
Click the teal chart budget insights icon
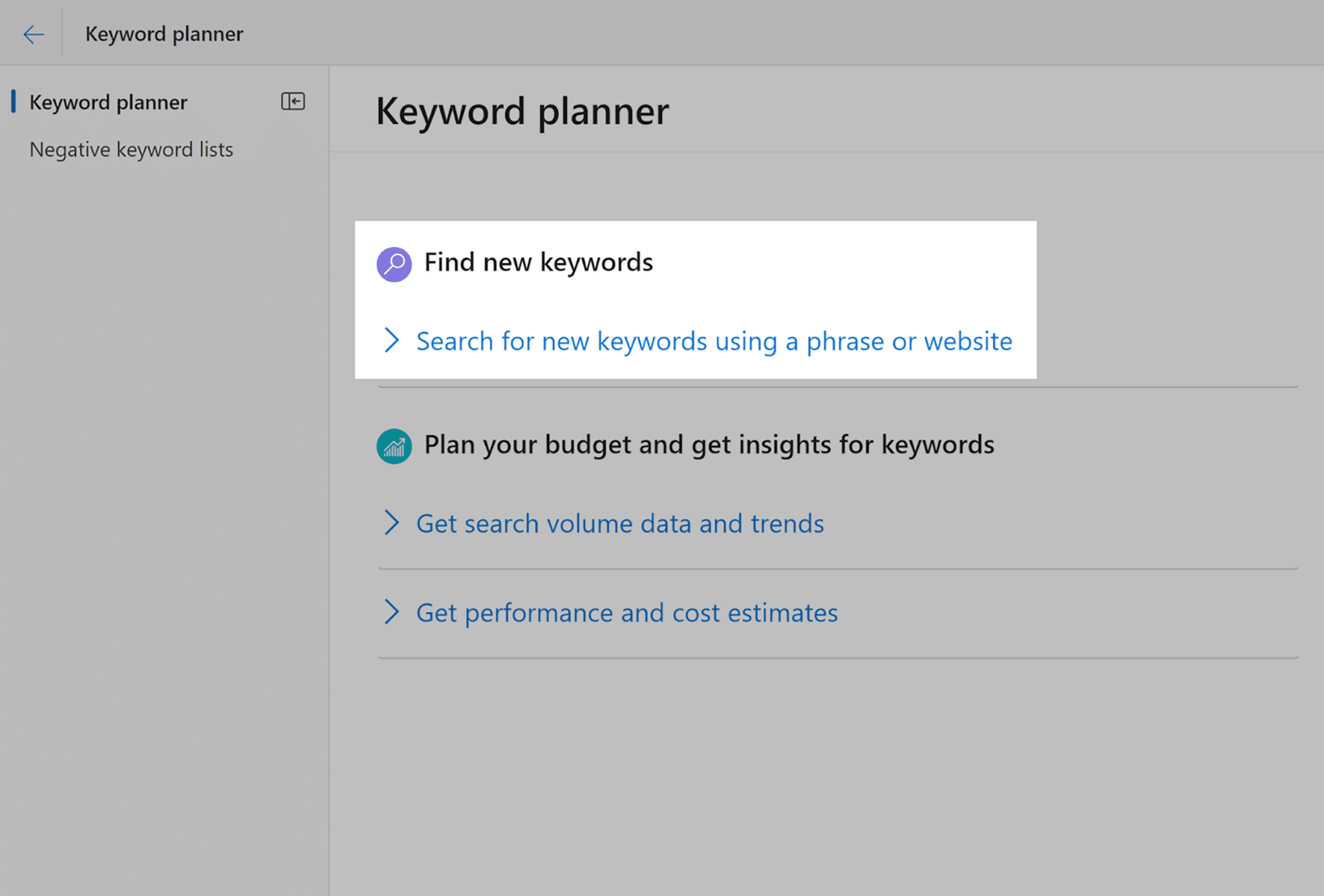coord(394,446)
